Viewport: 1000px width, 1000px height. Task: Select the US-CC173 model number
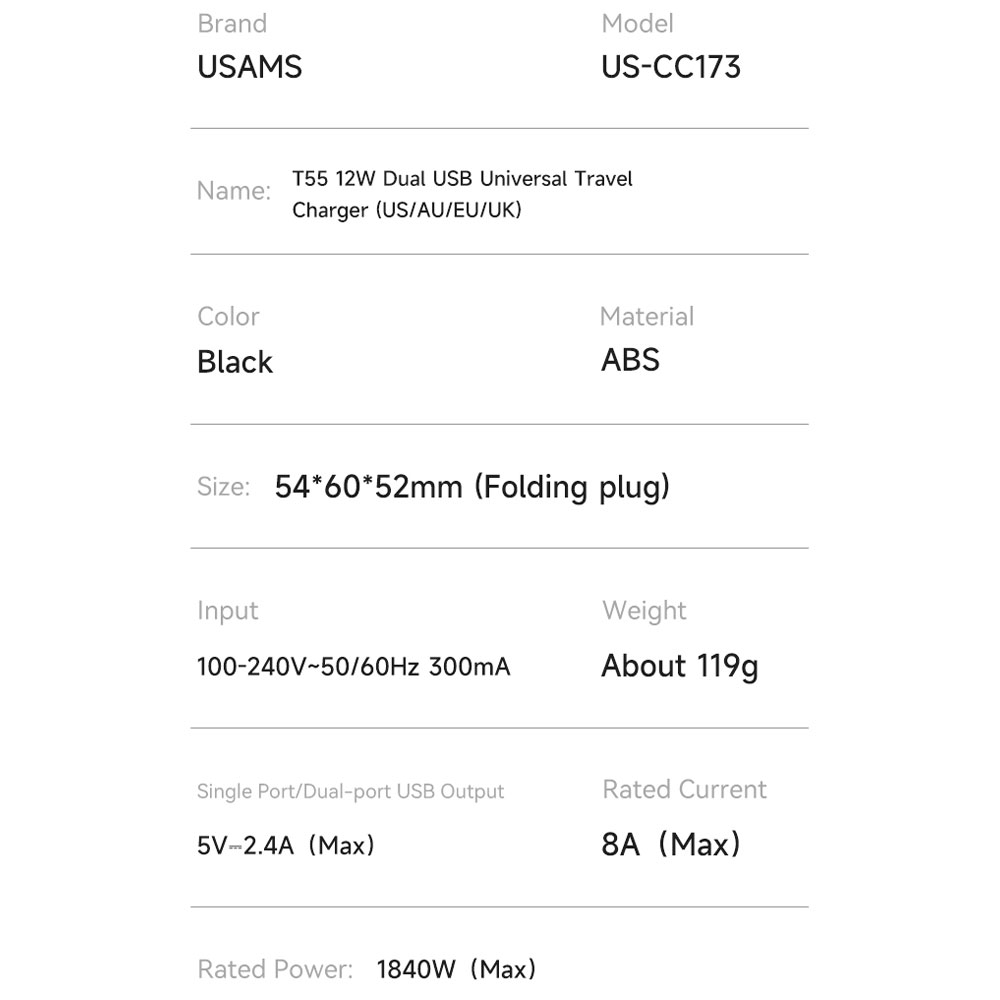(671, 67)
